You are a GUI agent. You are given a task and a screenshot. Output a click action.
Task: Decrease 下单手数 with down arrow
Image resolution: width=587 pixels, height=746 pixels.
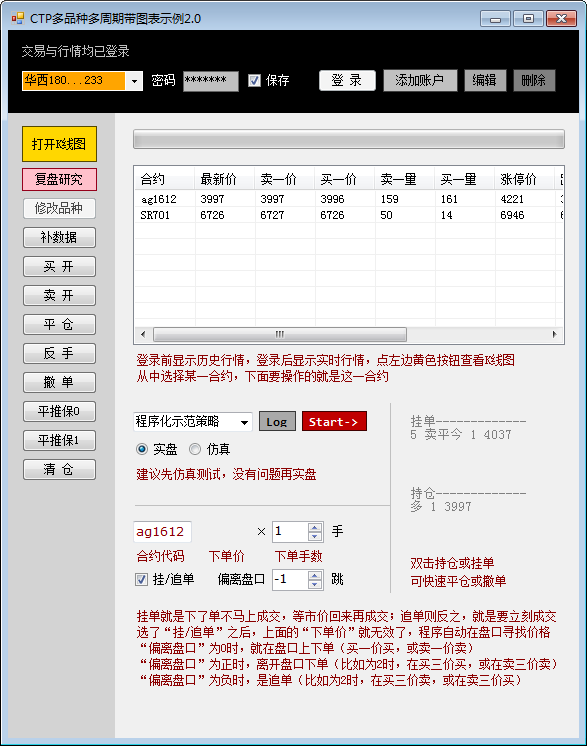315,537
